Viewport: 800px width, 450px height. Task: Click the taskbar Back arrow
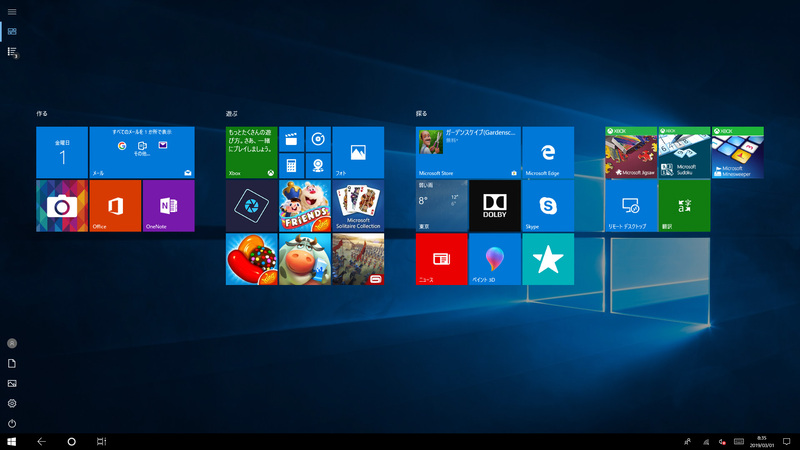[41, 442]
